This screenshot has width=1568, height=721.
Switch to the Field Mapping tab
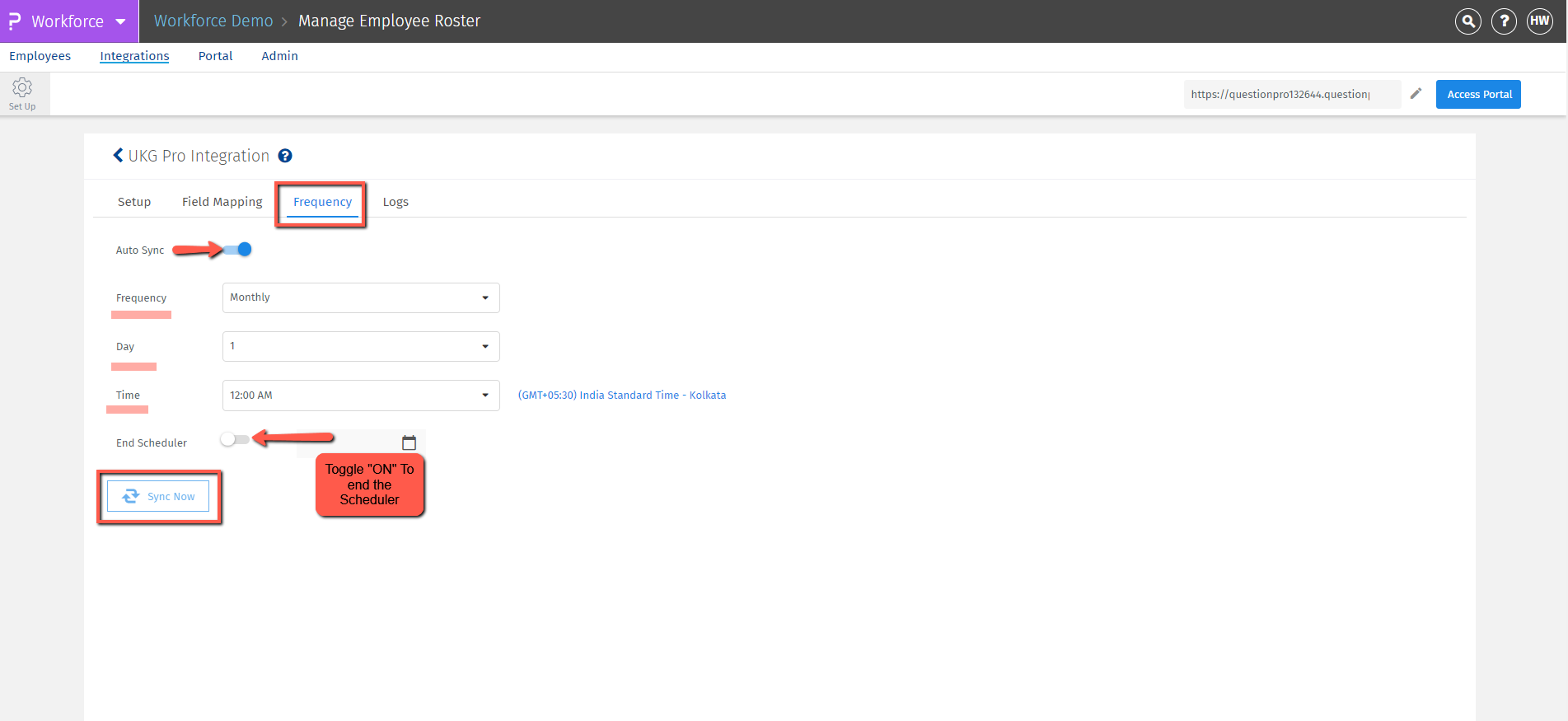[222, 202]
